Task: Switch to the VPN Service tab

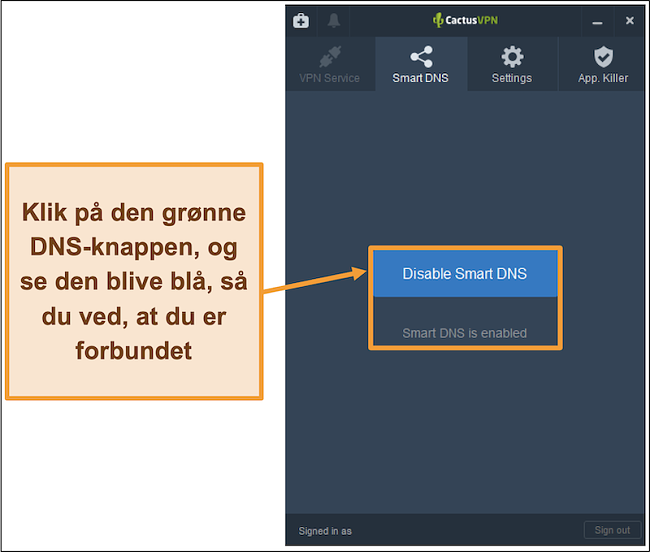Action: pos(330,64)
